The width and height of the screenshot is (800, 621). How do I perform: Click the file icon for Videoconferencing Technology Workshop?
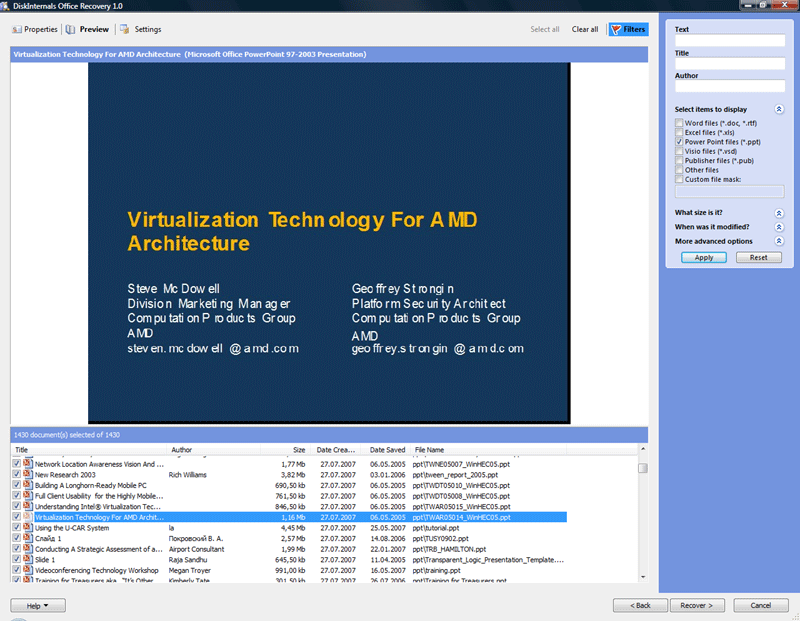[x=27, y=570]
